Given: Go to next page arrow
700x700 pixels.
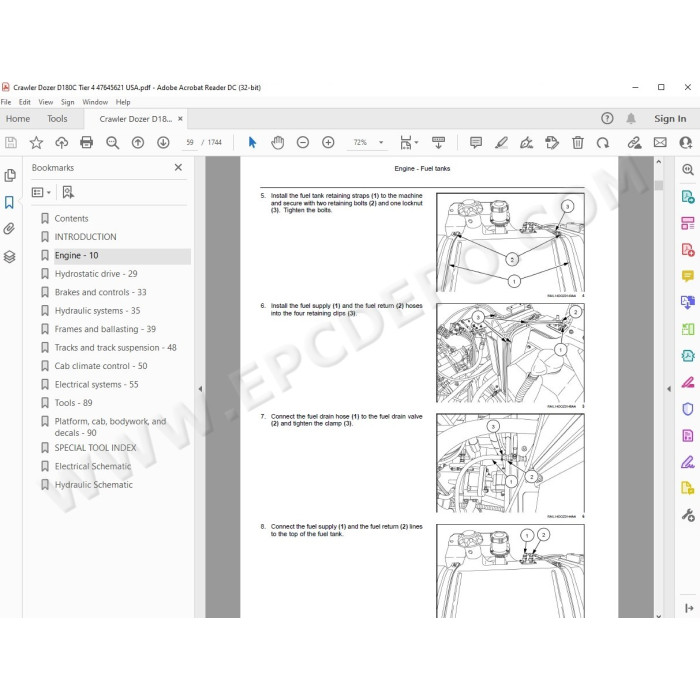Looking at the screenshot, I should click(163, 142).
